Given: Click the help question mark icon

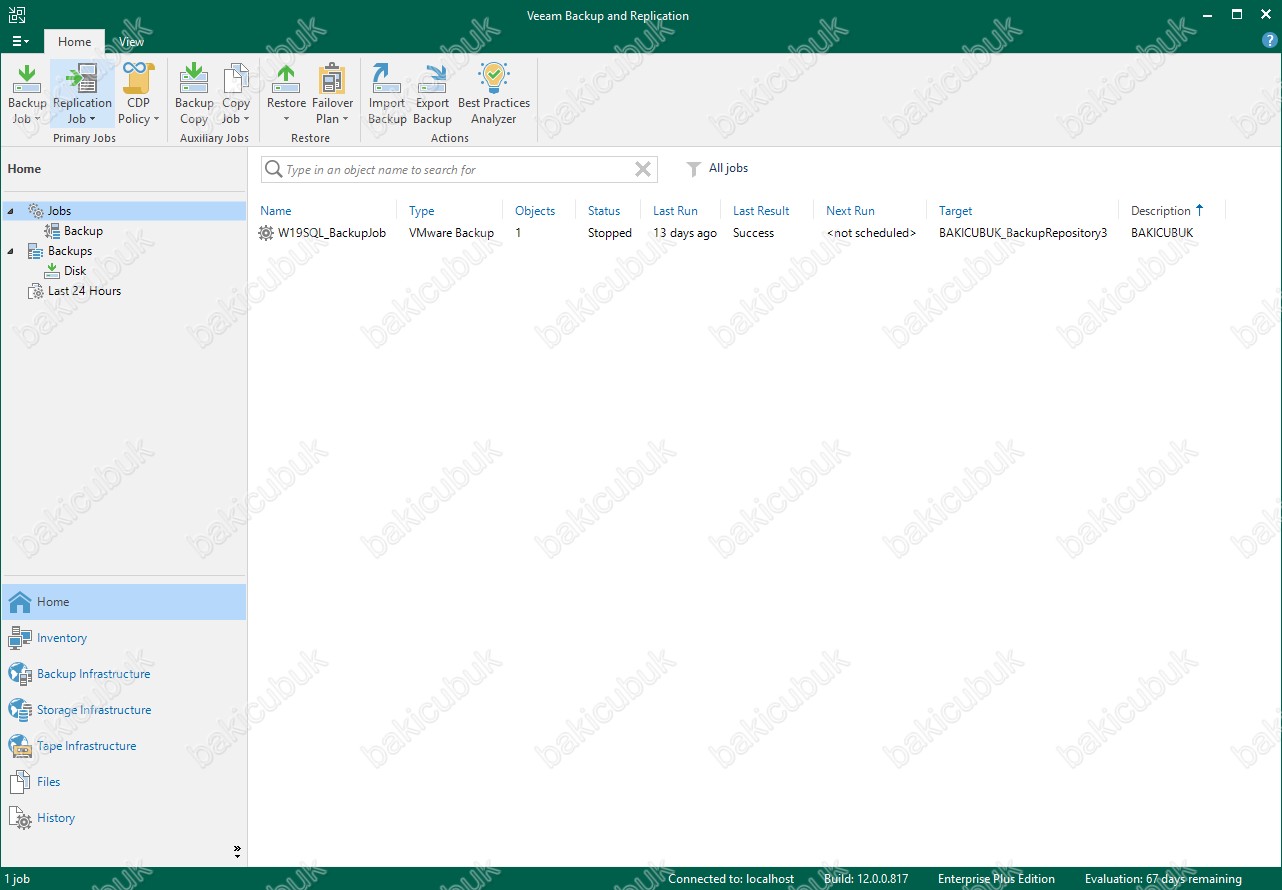Looking at the screenshot, I should coord(1270,41).
